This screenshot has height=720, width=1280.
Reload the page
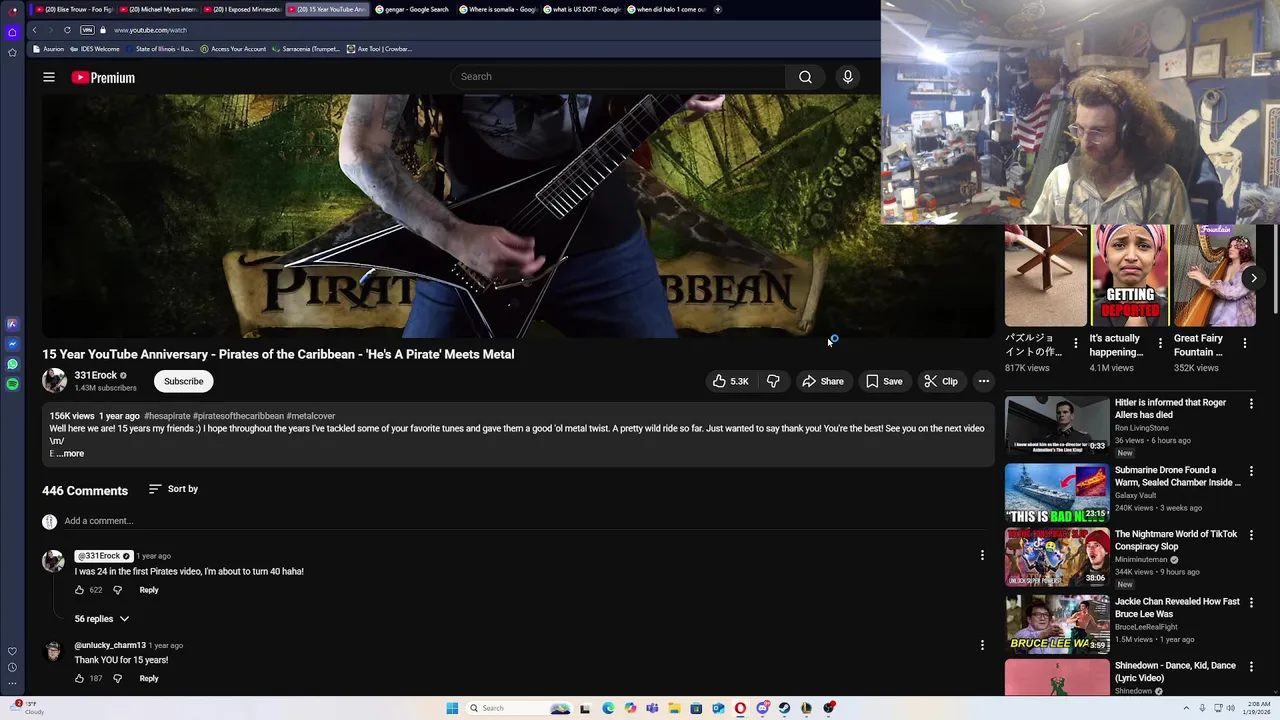click(x=67, y=30)
